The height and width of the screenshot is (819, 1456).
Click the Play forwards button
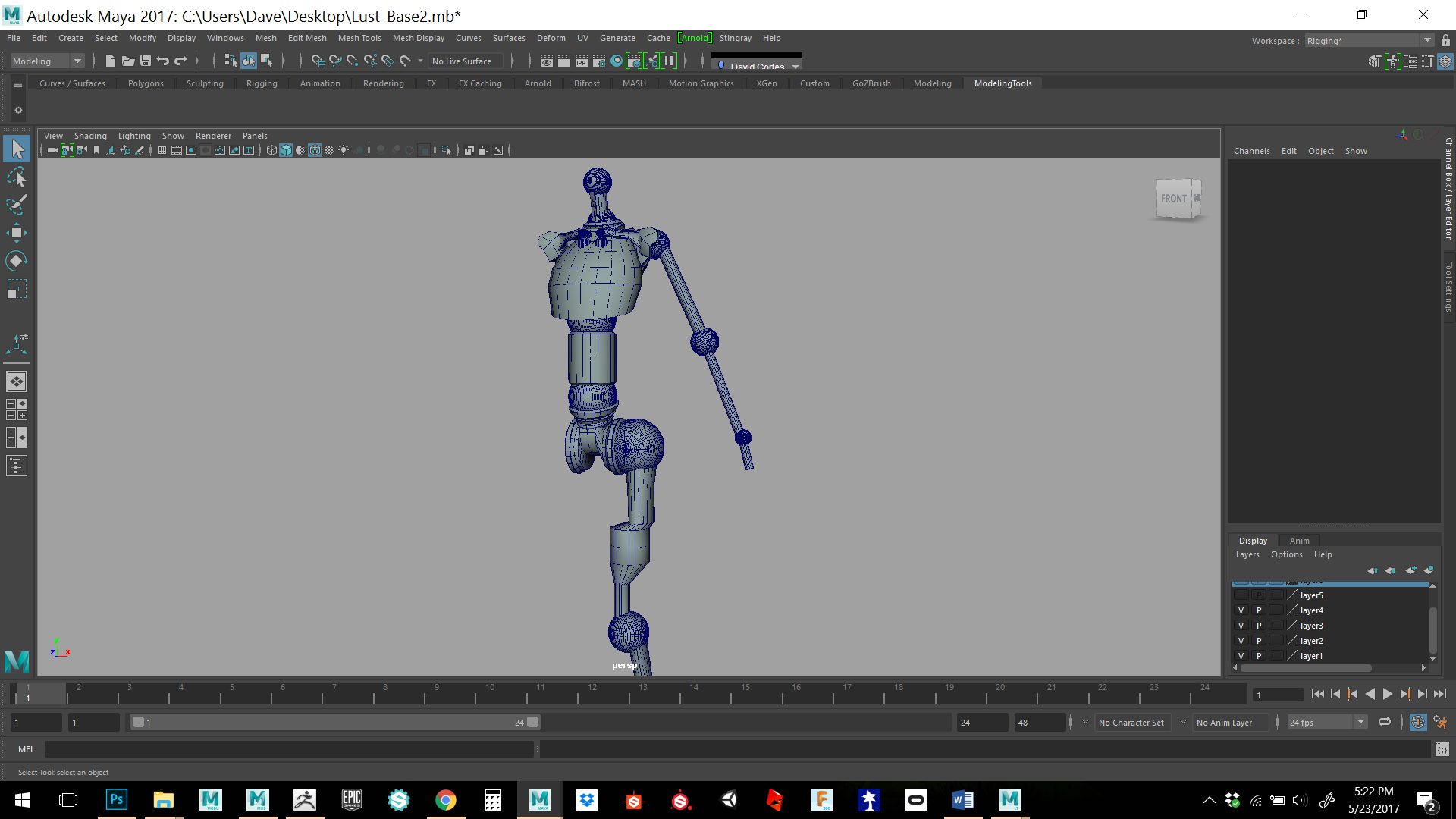coord(1387,694)
